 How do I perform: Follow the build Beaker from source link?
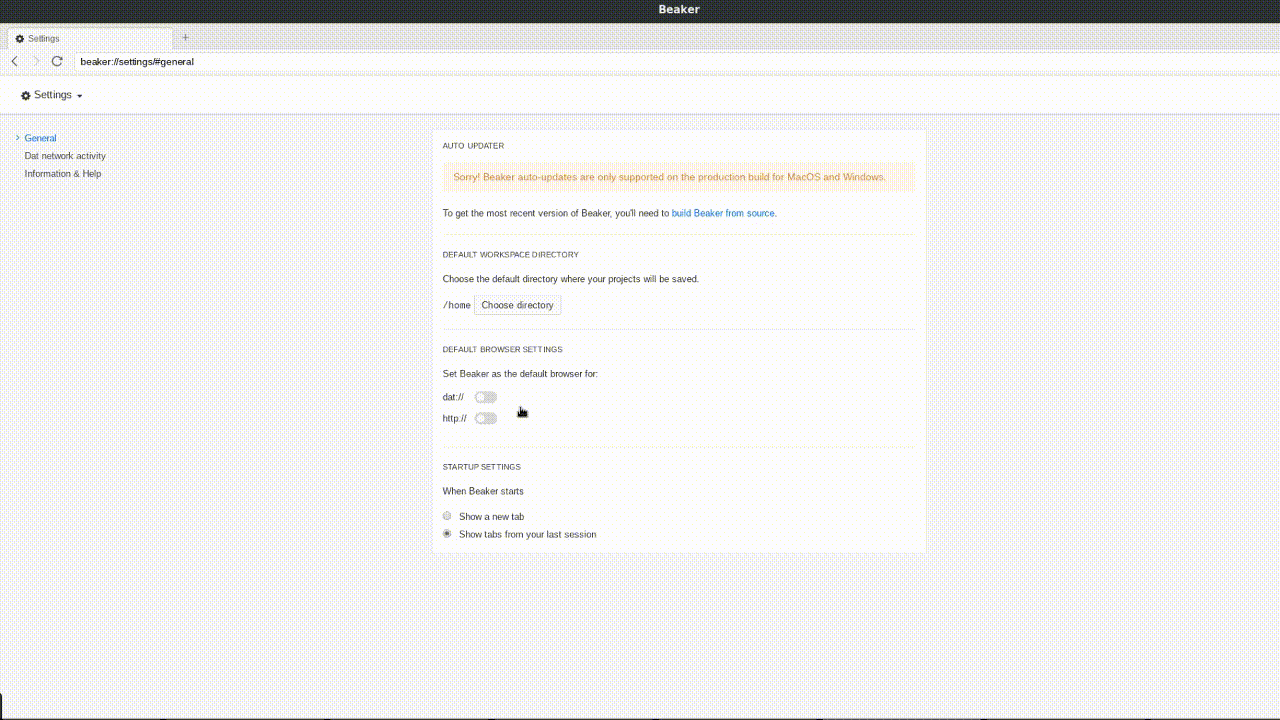coord(722,213)
